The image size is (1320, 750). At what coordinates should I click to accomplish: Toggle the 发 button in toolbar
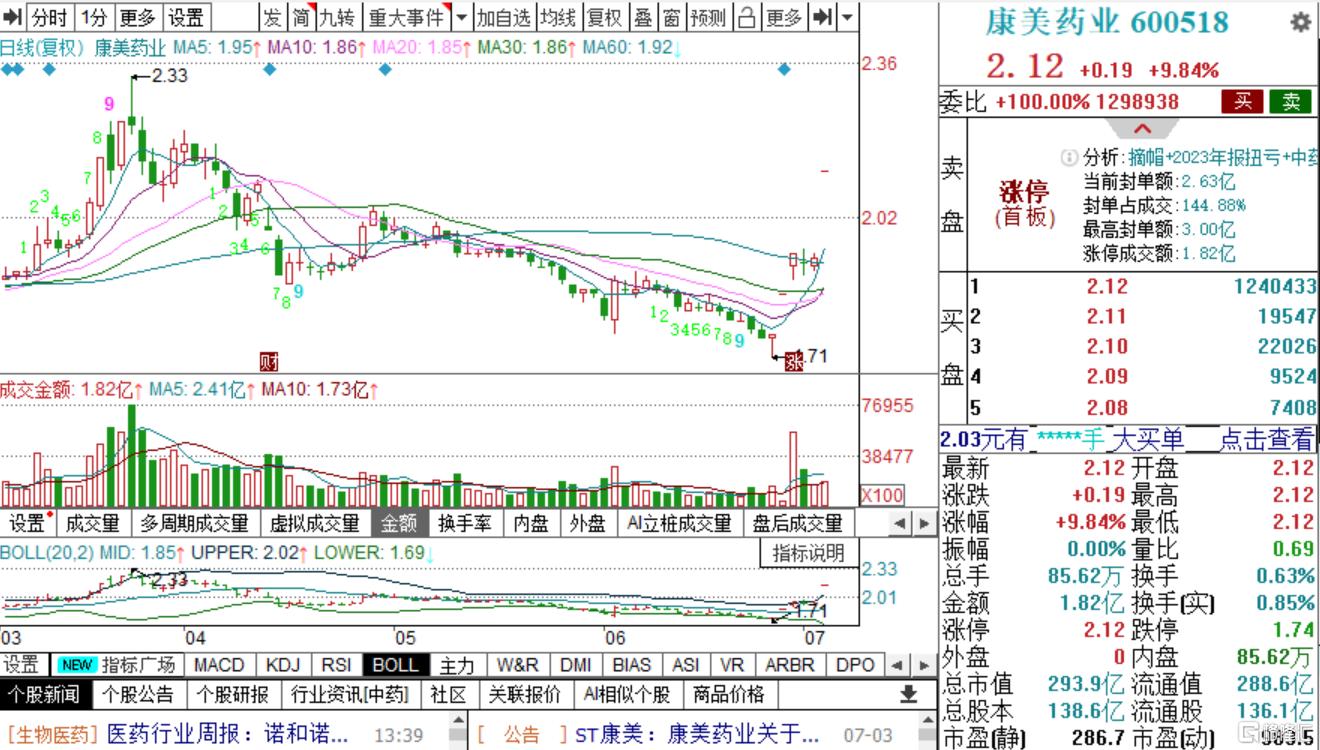(273, 16)
